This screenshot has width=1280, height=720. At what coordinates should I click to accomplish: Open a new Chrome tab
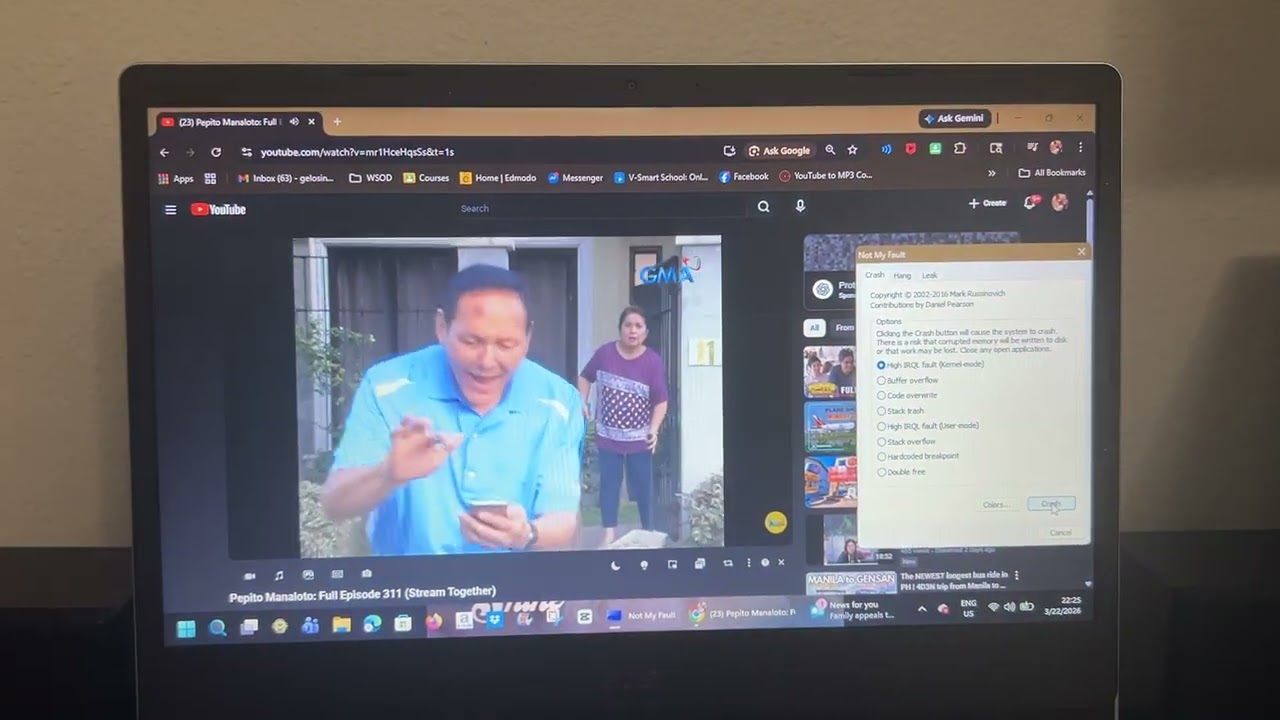click(x=337, y=122)
